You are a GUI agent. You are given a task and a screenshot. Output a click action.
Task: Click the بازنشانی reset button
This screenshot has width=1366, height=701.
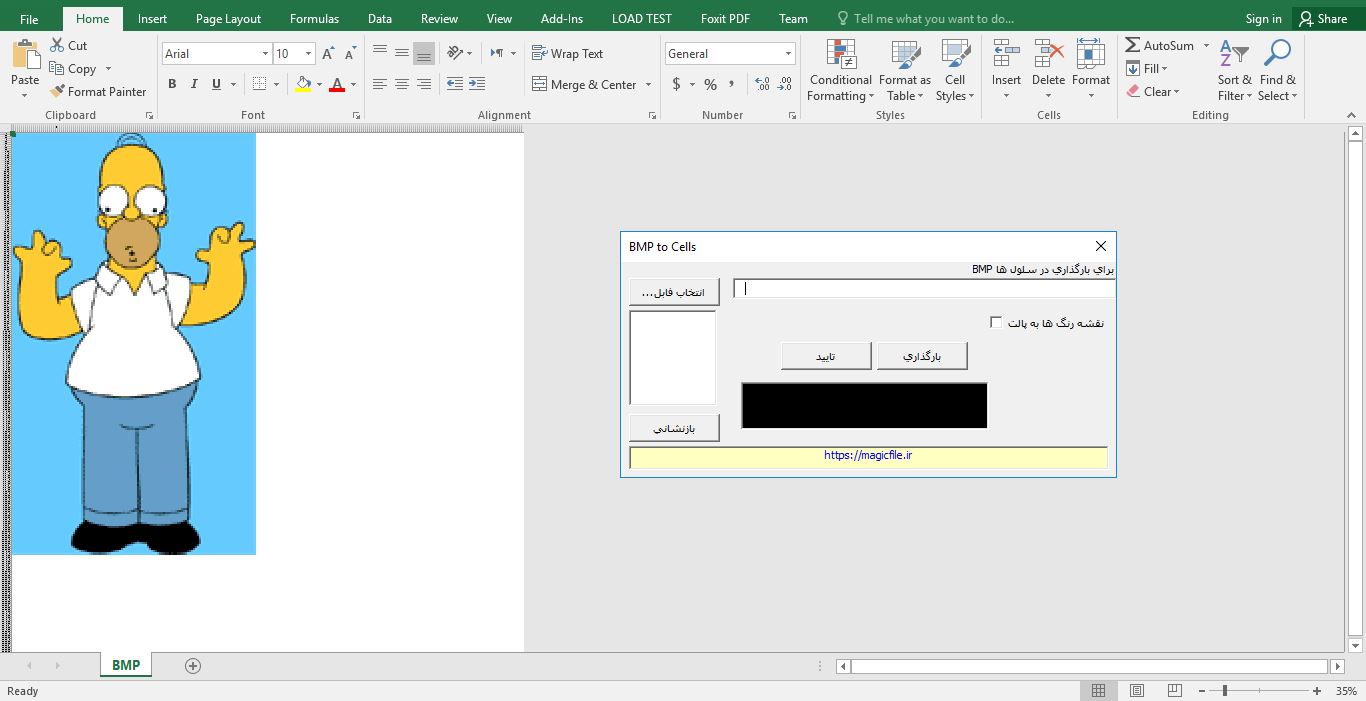pyautogui.click(x=674, y=428)
